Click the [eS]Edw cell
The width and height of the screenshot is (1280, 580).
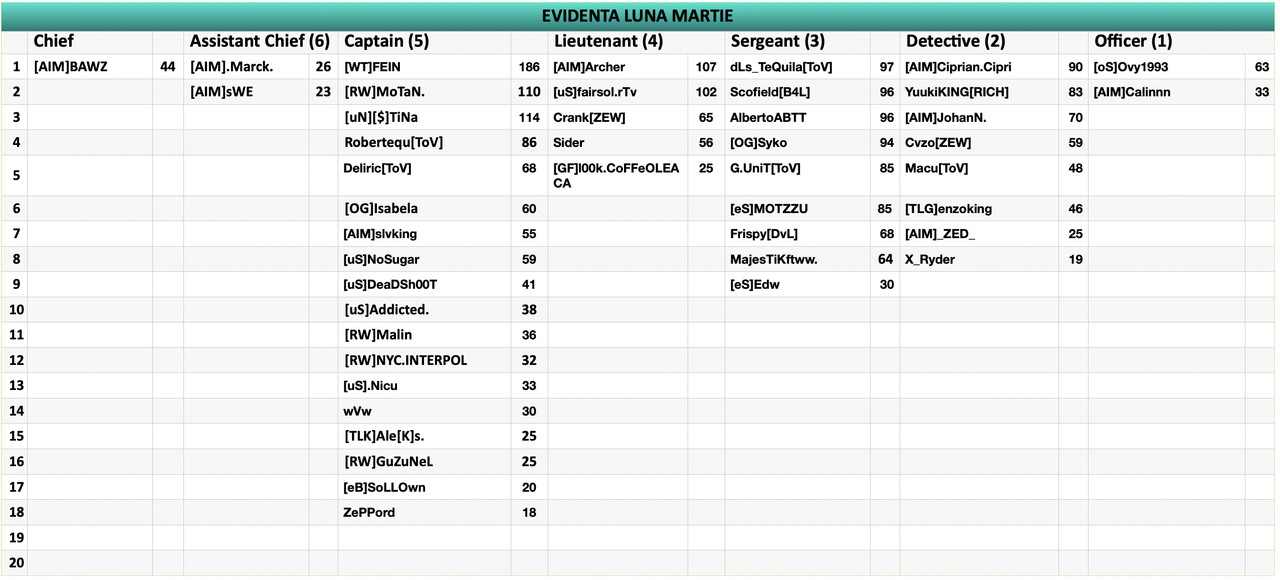(797, 284)
